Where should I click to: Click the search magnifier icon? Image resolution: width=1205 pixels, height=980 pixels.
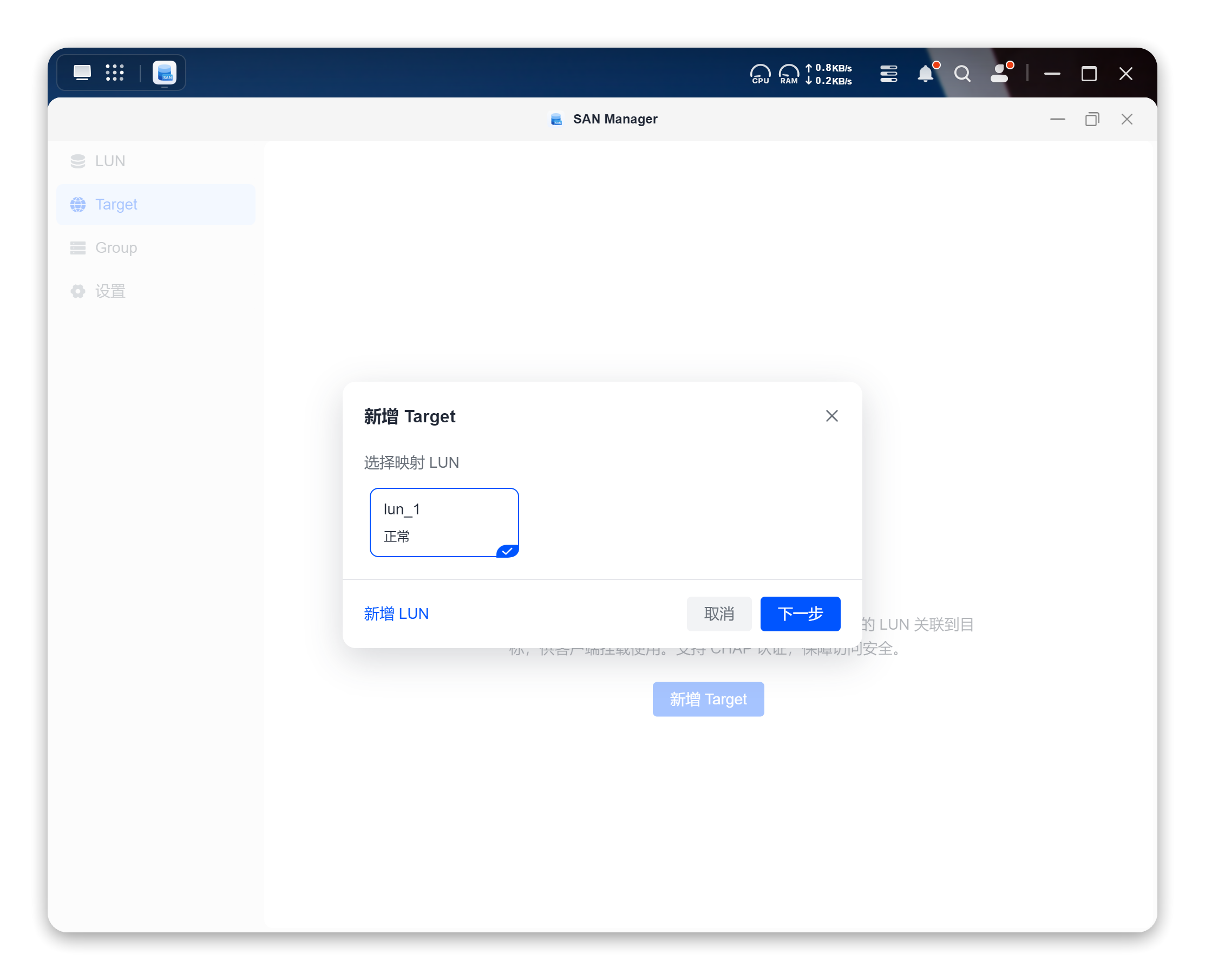(x=962, y=74)
